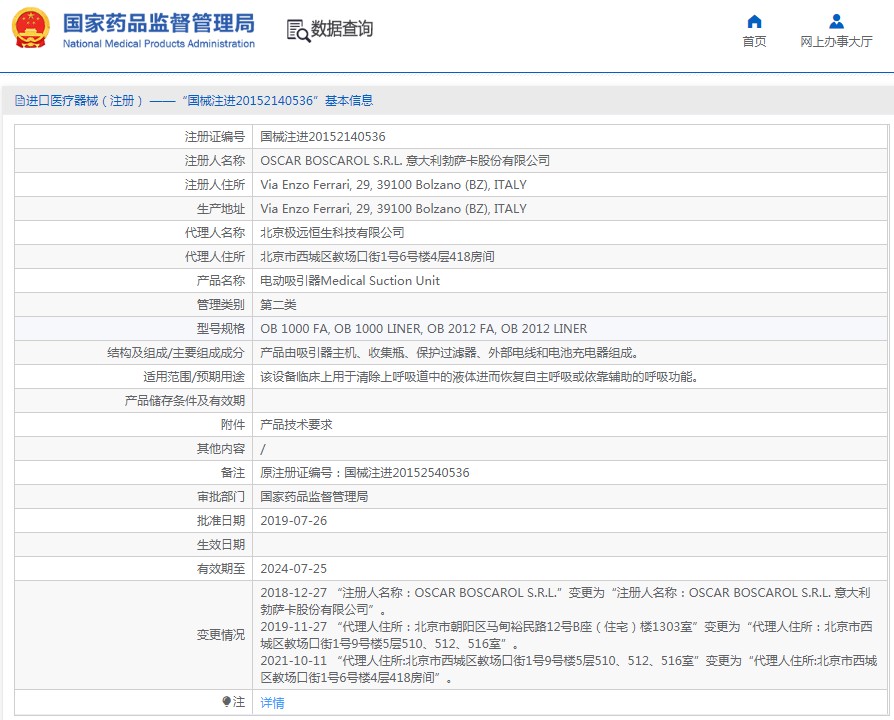Click the 产品技术要求 attachment value
894x720 pixels.
point(296,425)
